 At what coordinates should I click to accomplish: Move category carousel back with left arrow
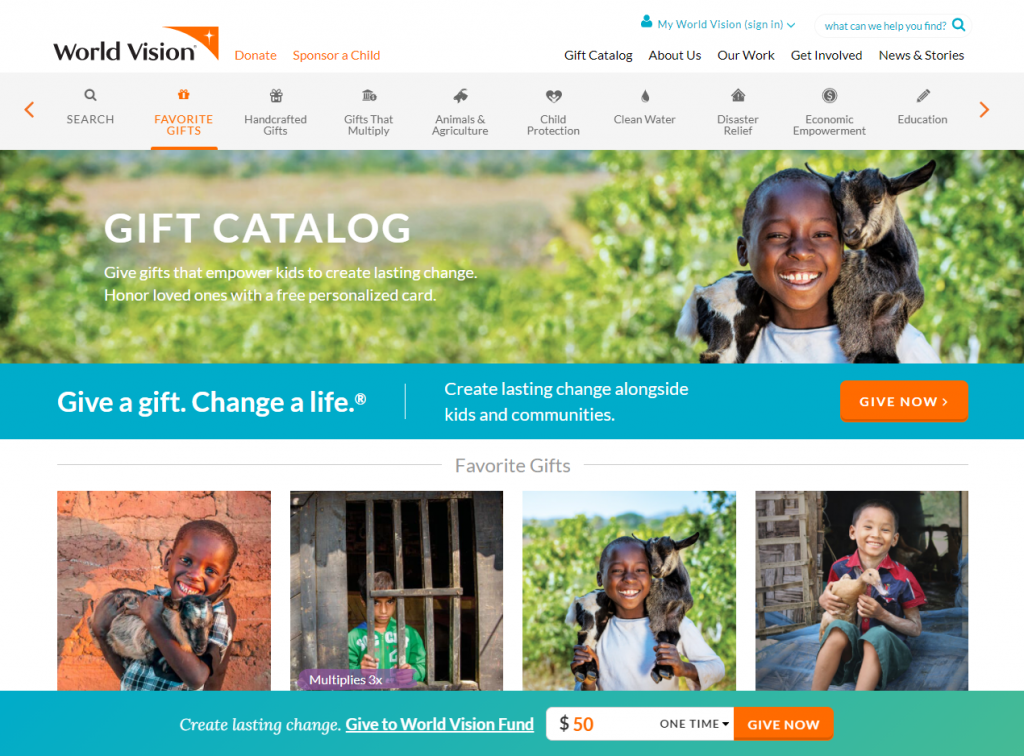coord(29,110)
